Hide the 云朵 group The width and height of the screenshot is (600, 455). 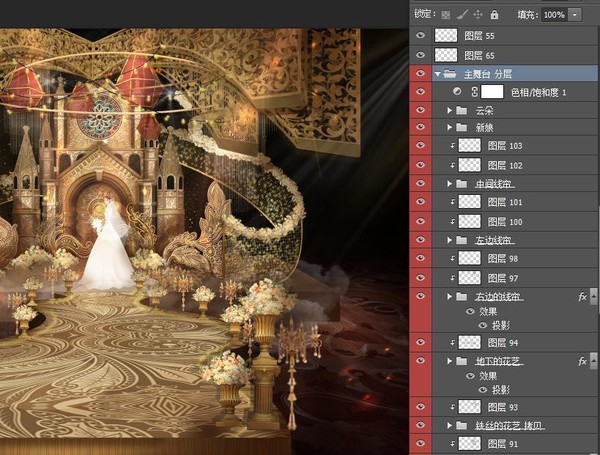point(421,109)
